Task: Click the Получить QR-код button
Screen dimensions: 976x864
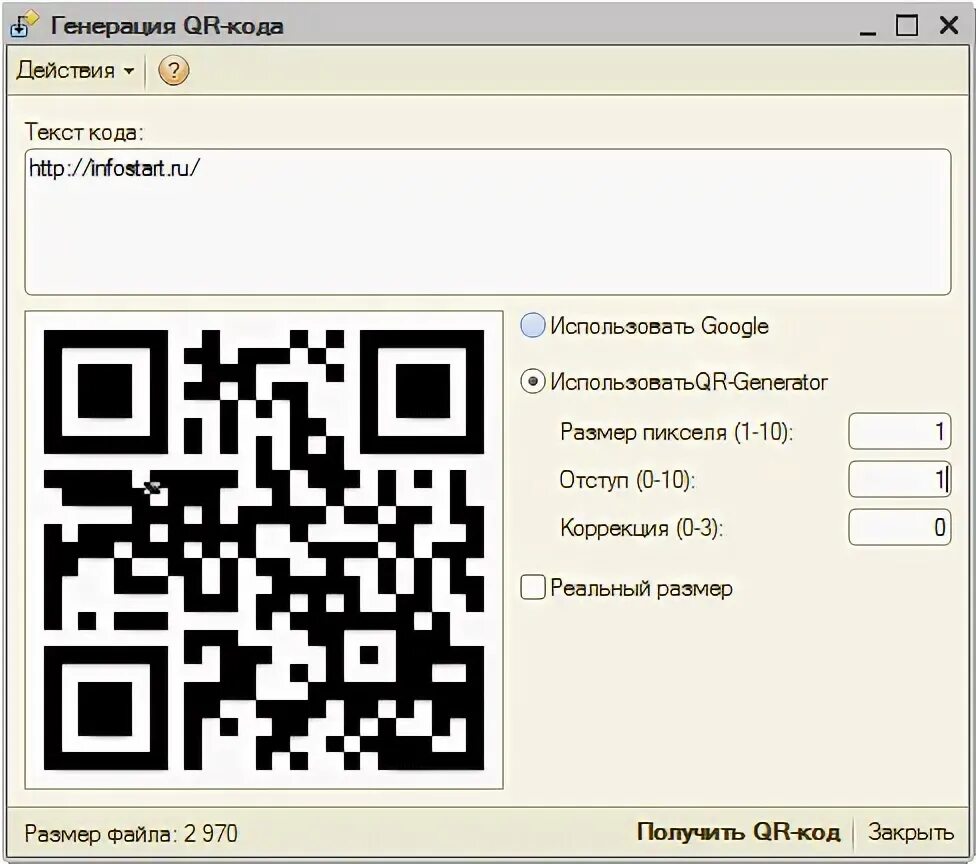Action: 738,832
